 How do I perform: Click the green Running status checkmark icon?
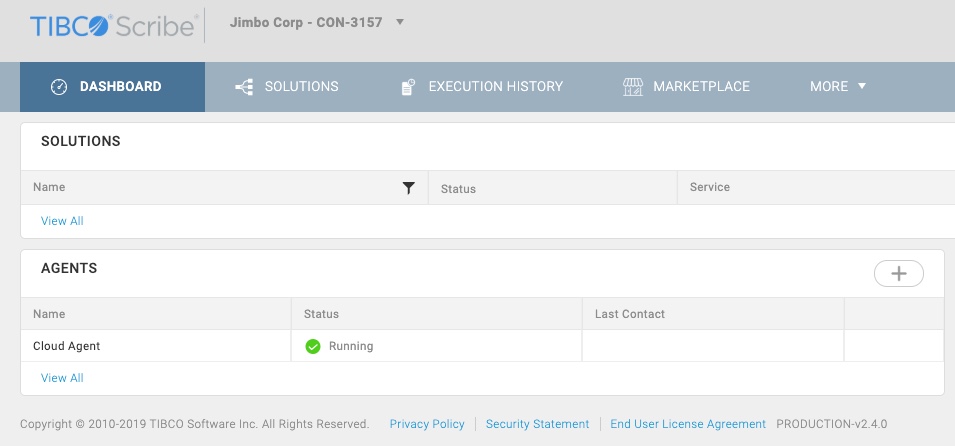(x=312, y=347)
